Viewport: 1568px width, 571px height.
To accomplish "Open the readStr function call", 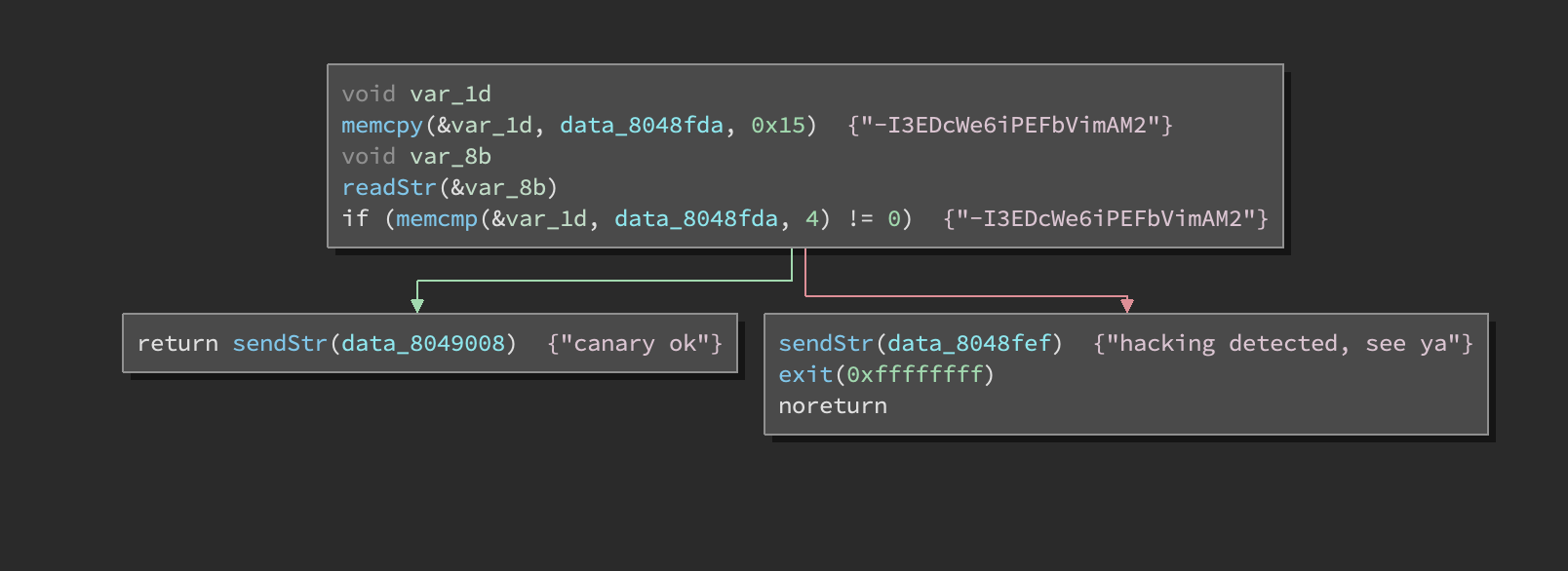I will (x=388, y=187).
